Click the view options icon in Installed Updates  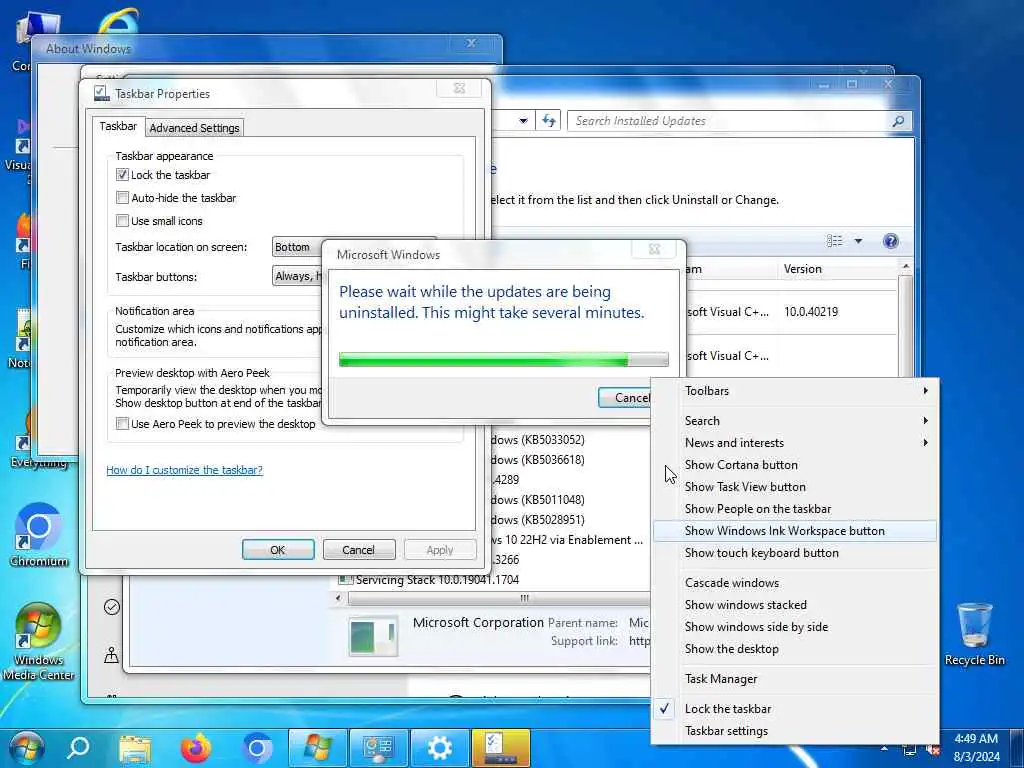(x=835, y=241)
